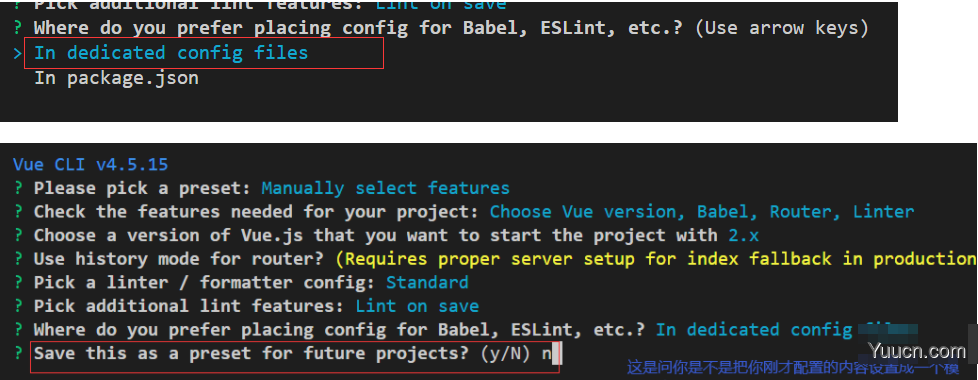Screen dimensions: 978x380
Task: Click the question mark before 'Save this as a preset'
Action: [x=18, y=353]
